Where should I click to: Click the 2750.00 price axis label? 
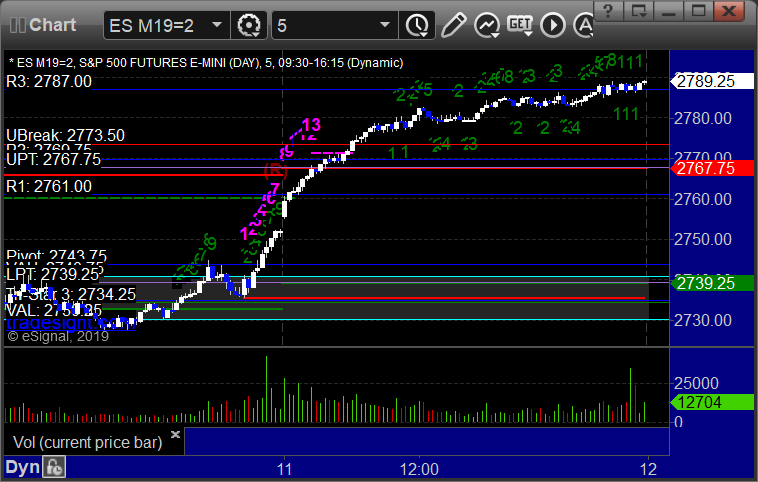tap(703, 239)
